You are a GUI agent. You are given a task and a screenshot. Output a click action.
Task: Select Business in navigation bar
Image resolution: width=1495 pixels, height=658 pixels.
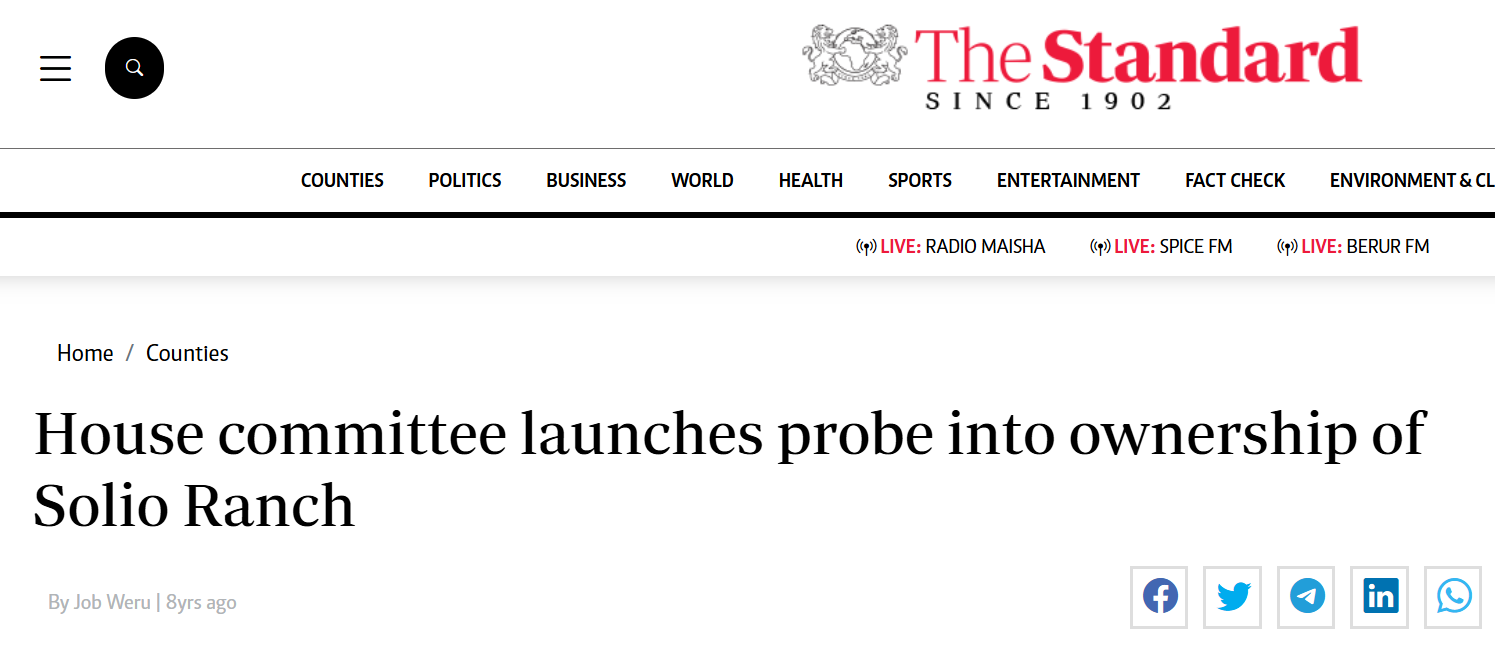(586, 180)
